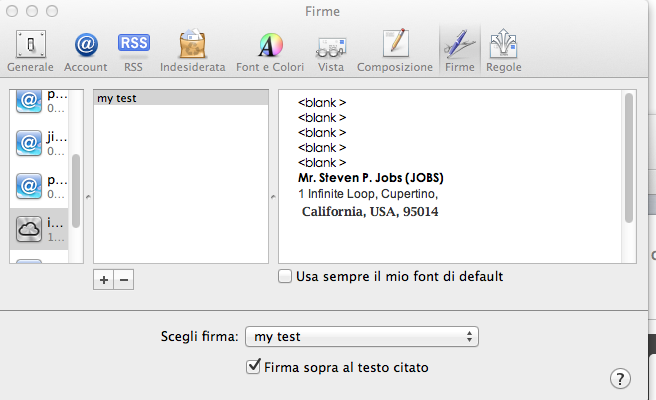Open the RSS preferences pane

point(133,51)
